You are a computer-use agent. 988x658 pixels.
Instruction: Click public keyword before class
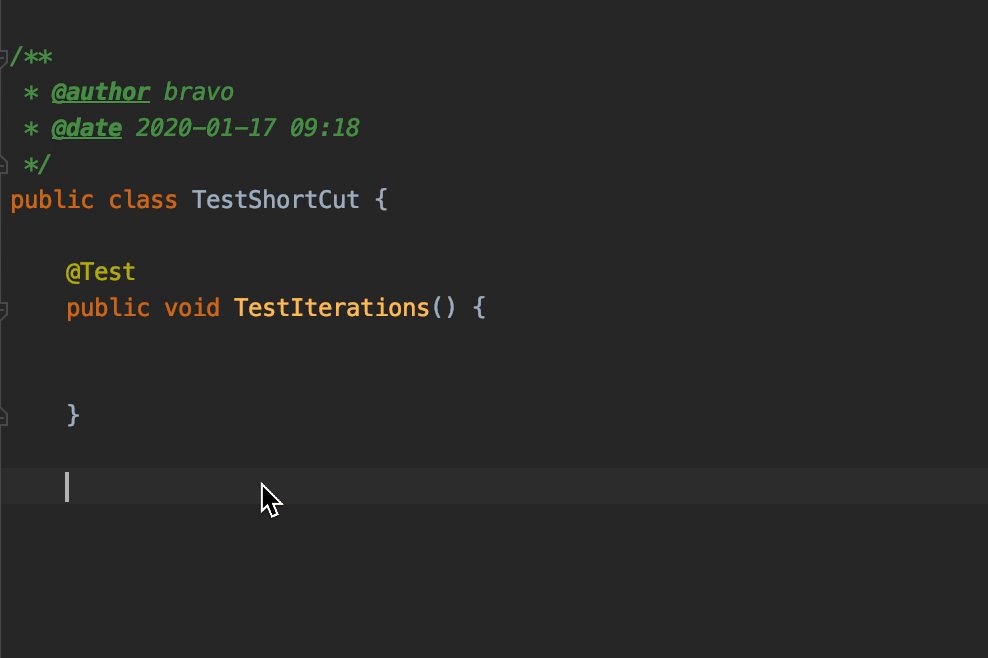click(52, 200)
